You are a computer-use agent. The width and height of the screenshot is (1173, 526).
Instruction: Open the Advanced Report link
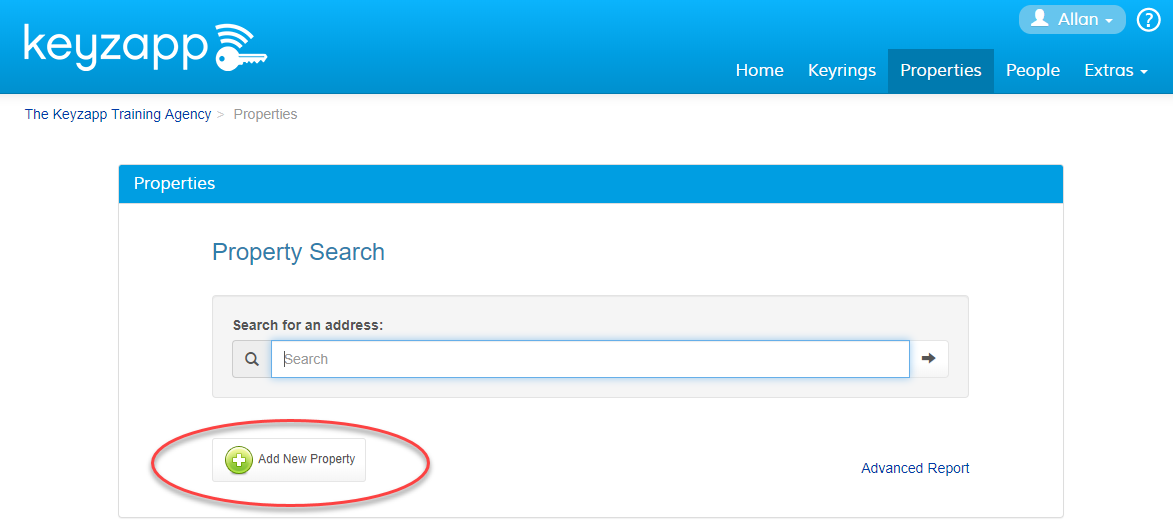pos(915,468)
